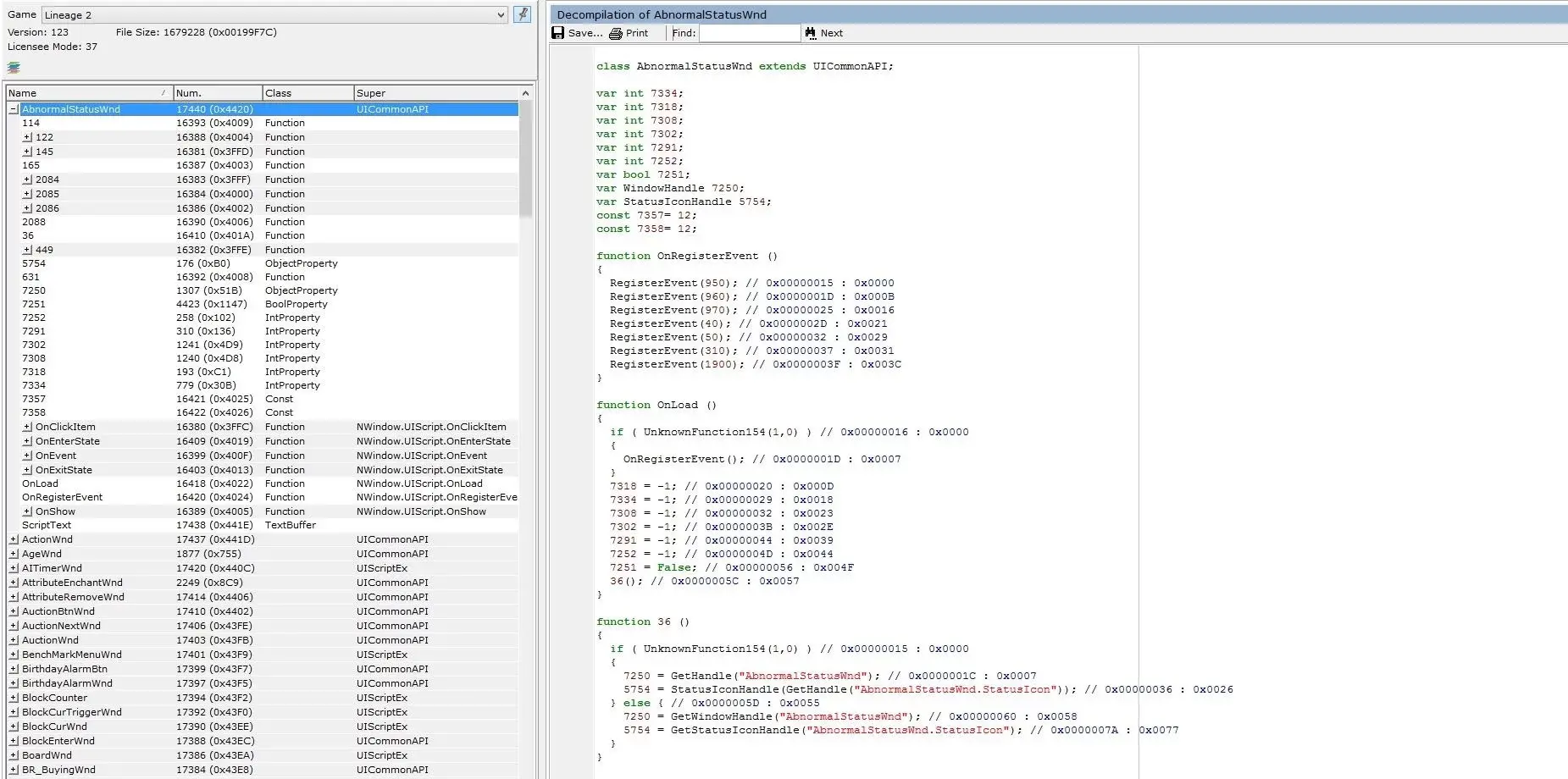Select the AttributeEnchantWnd row
Screen dimensions: 1568x779
point(263,583)
